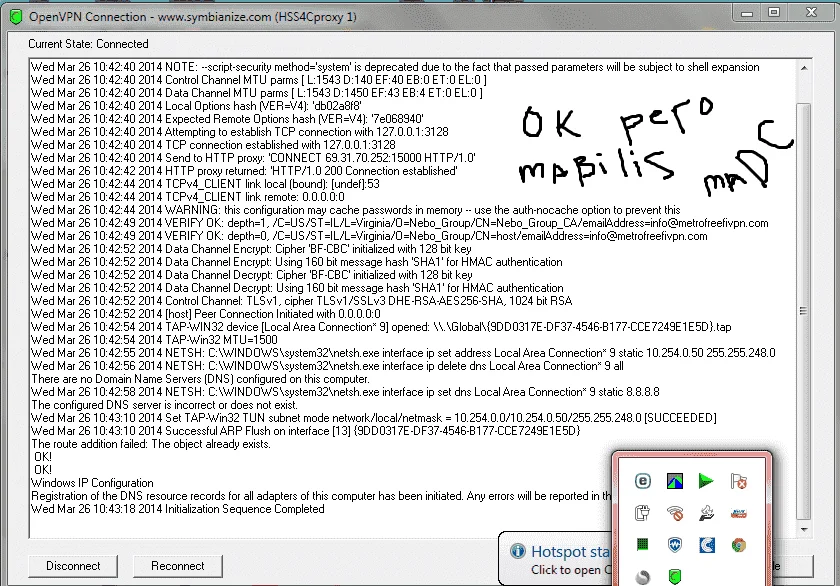The image size is (840, 586).
Task: Click log line 'Peer Connection Initiated with 0.0.0.0:0'
Action: point(206,314)
